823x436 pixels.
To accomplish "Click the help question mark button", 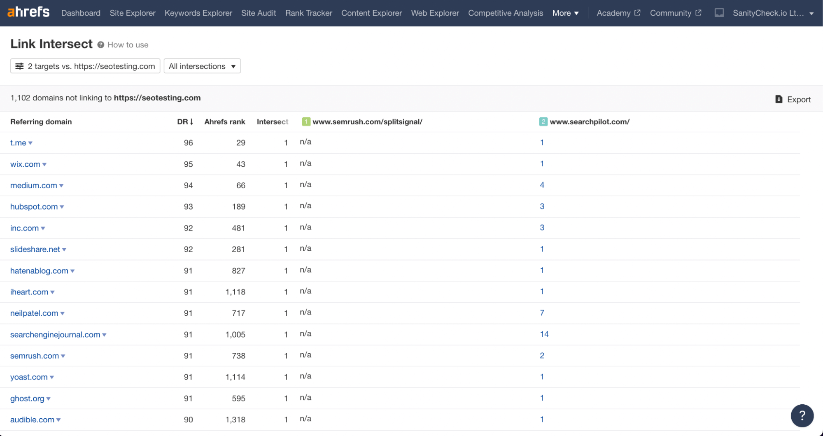I will 802,416.
